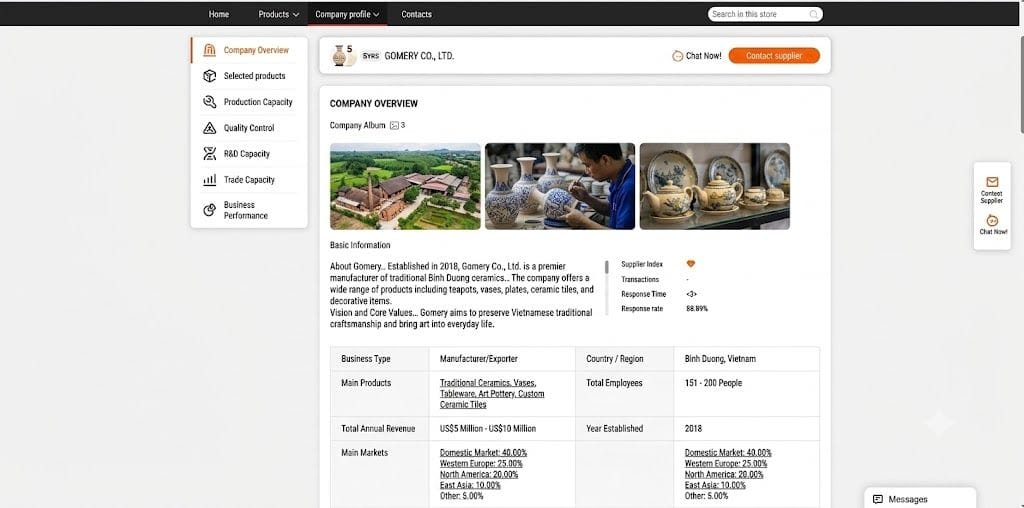Click the Basic Information description scrollbar
1024x508 pixels.
tap(607, 267)
